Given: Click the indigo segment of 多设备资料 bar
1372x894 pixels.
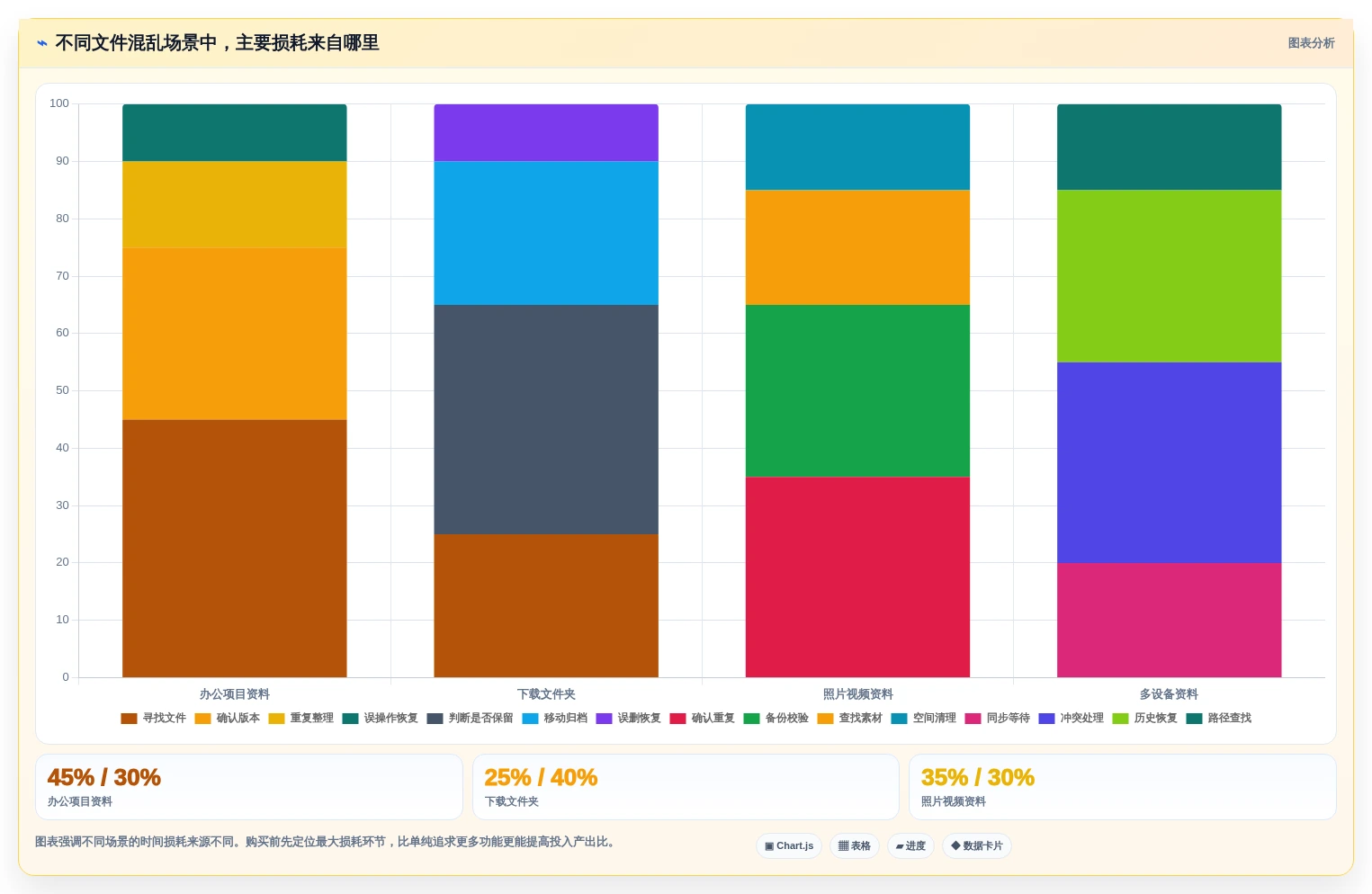Looking at the screenshot, I should click(x=1169, y=463).
